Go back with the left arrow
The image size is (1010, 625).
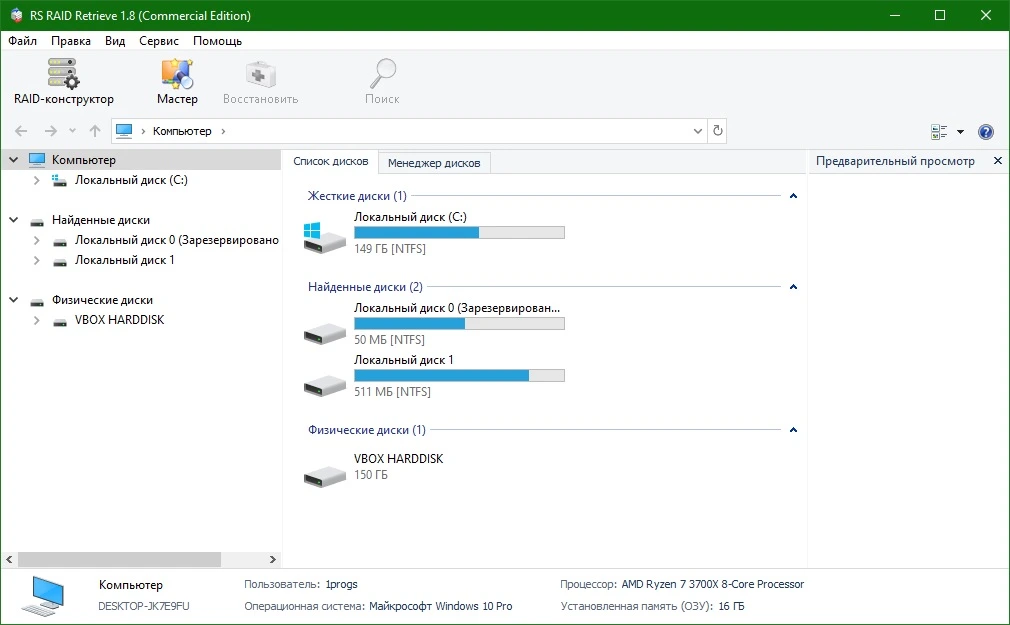click(x=21, y=131)
